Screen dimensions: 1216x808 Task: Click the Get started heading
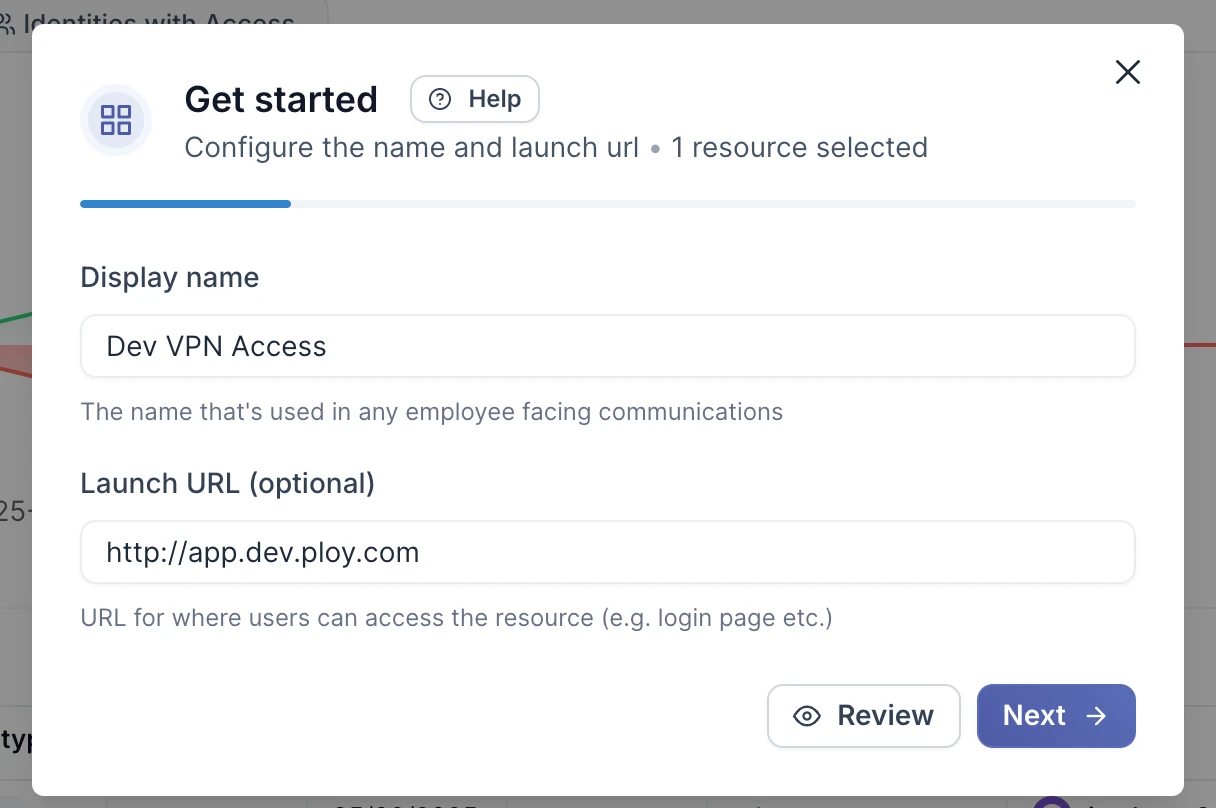pos(281,100)
